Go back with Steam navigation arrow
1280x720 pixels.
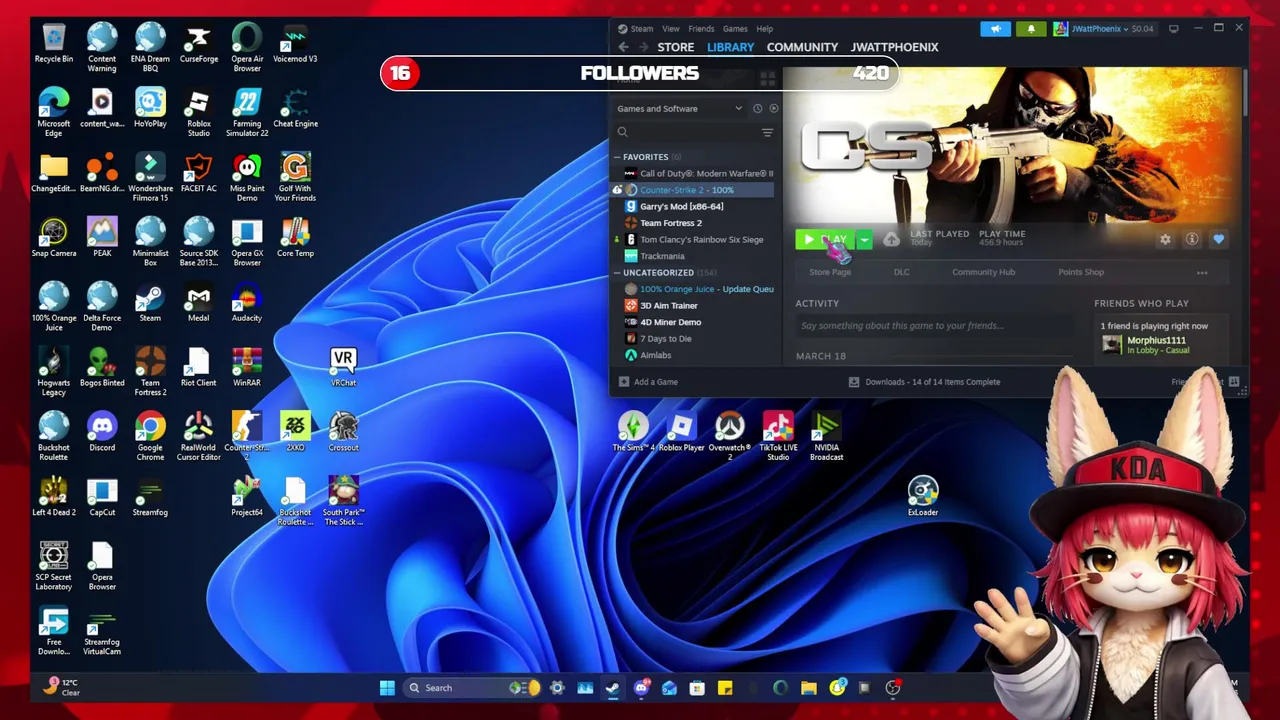coord(623,47)
